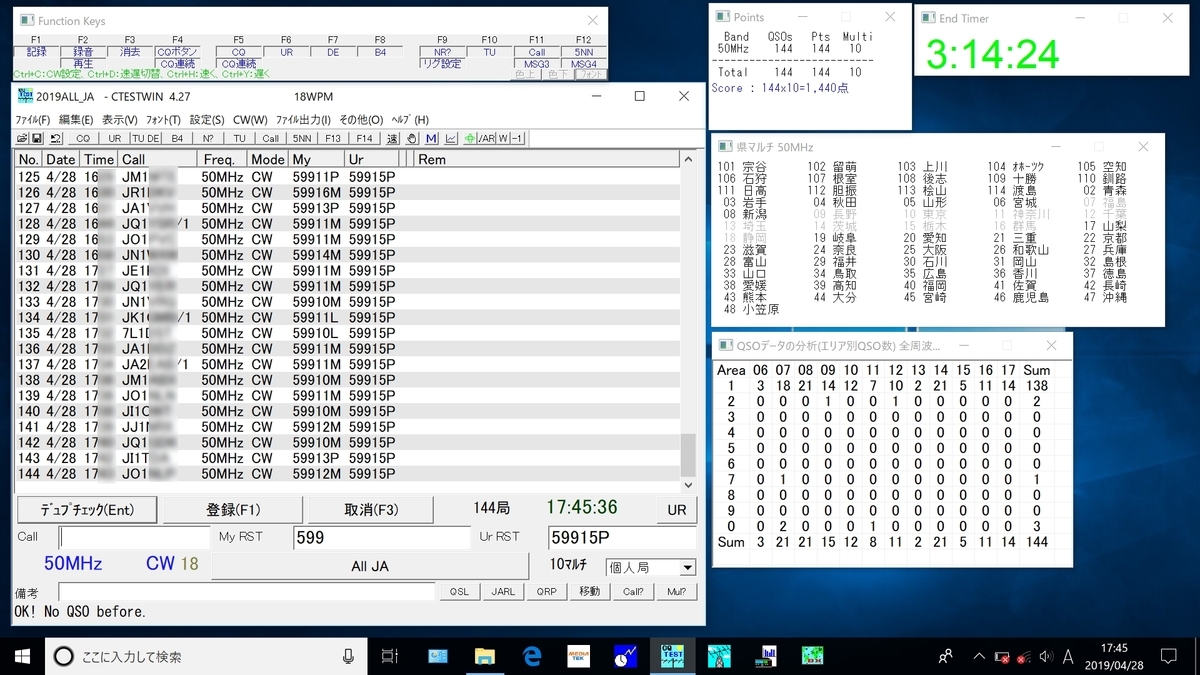The height and width of the screenshot is (675, 1200).
Task: Open the graph chart icon in toolbar
Action: [x=451, y=138]
